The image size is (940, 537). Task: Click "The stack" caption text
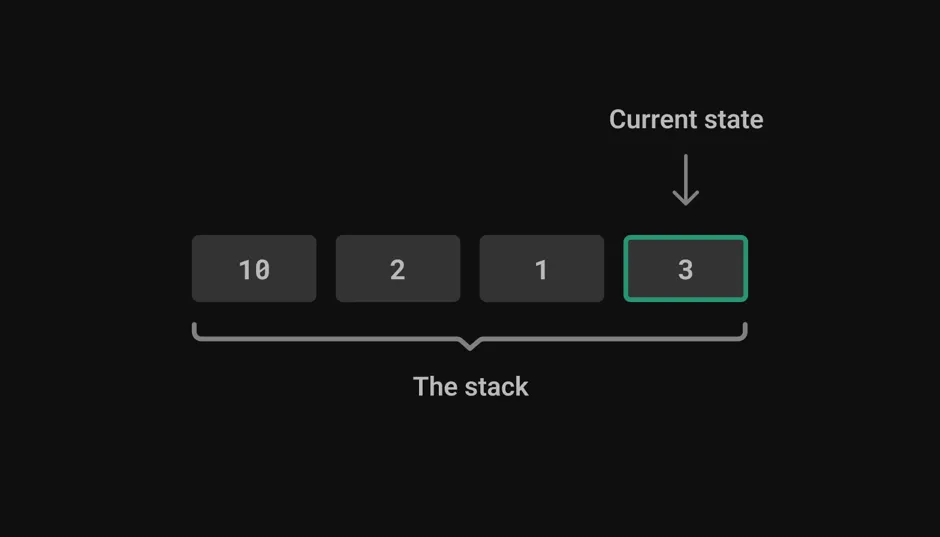click(471, 387)
